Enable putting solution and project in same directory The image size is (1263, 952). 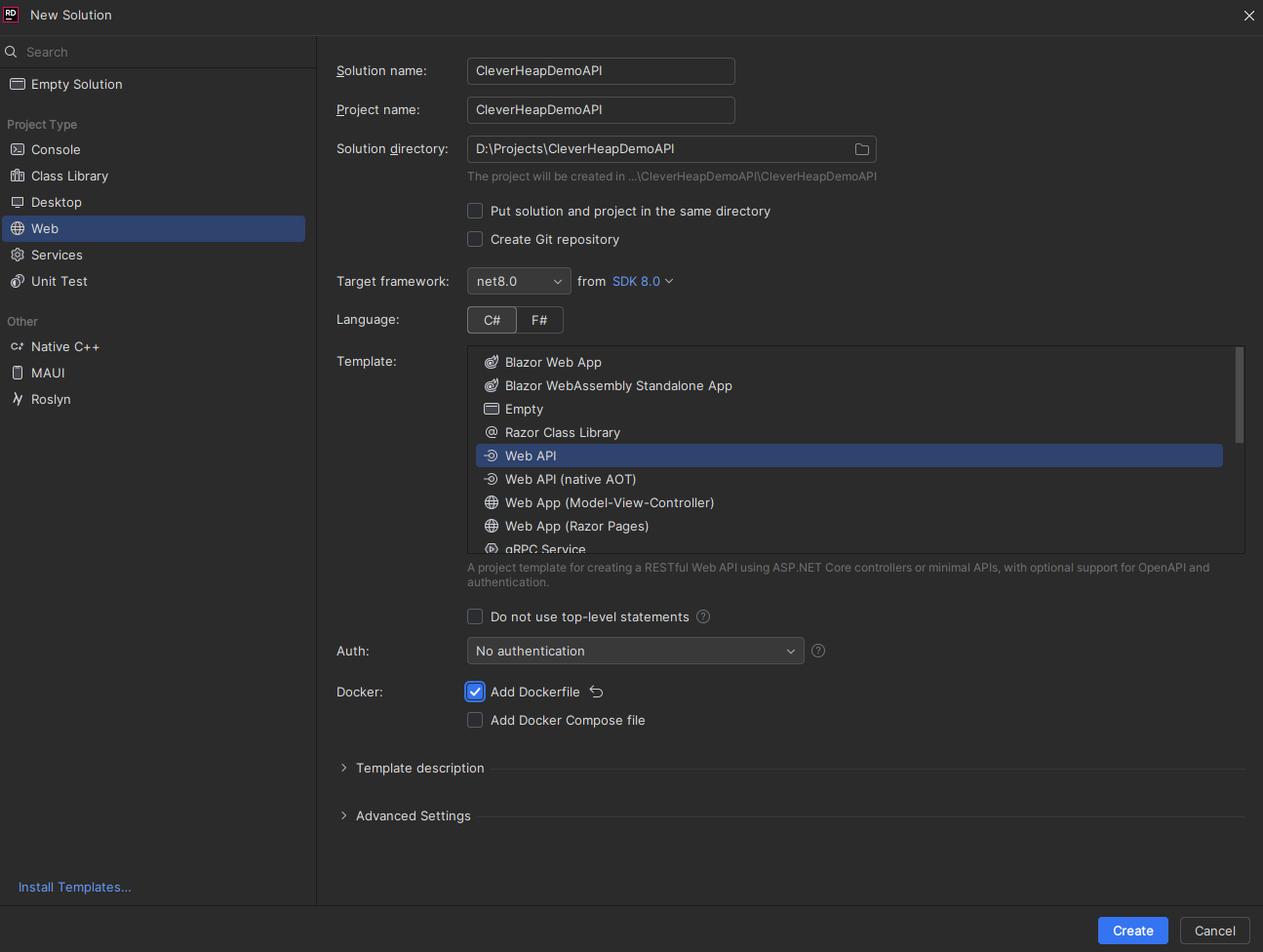pos(475,211)
